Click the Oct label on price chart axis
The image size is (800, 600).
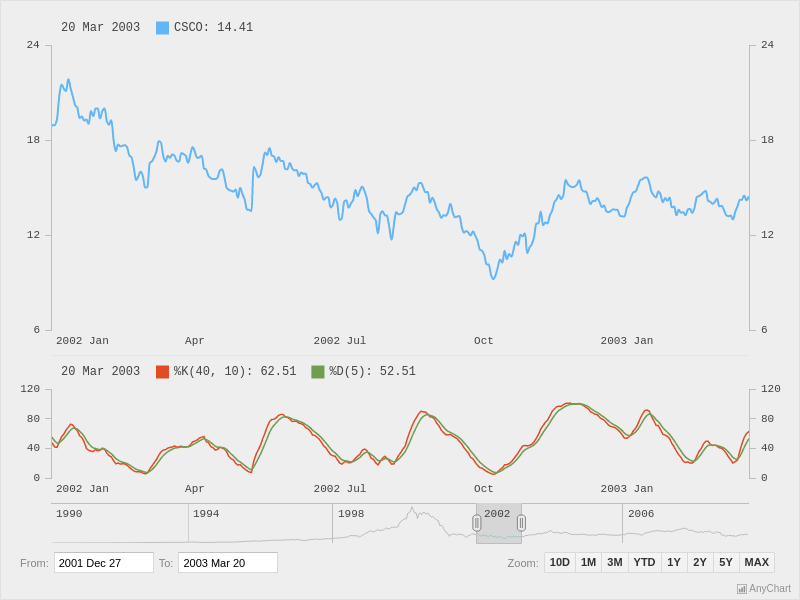tap(484, 341)
